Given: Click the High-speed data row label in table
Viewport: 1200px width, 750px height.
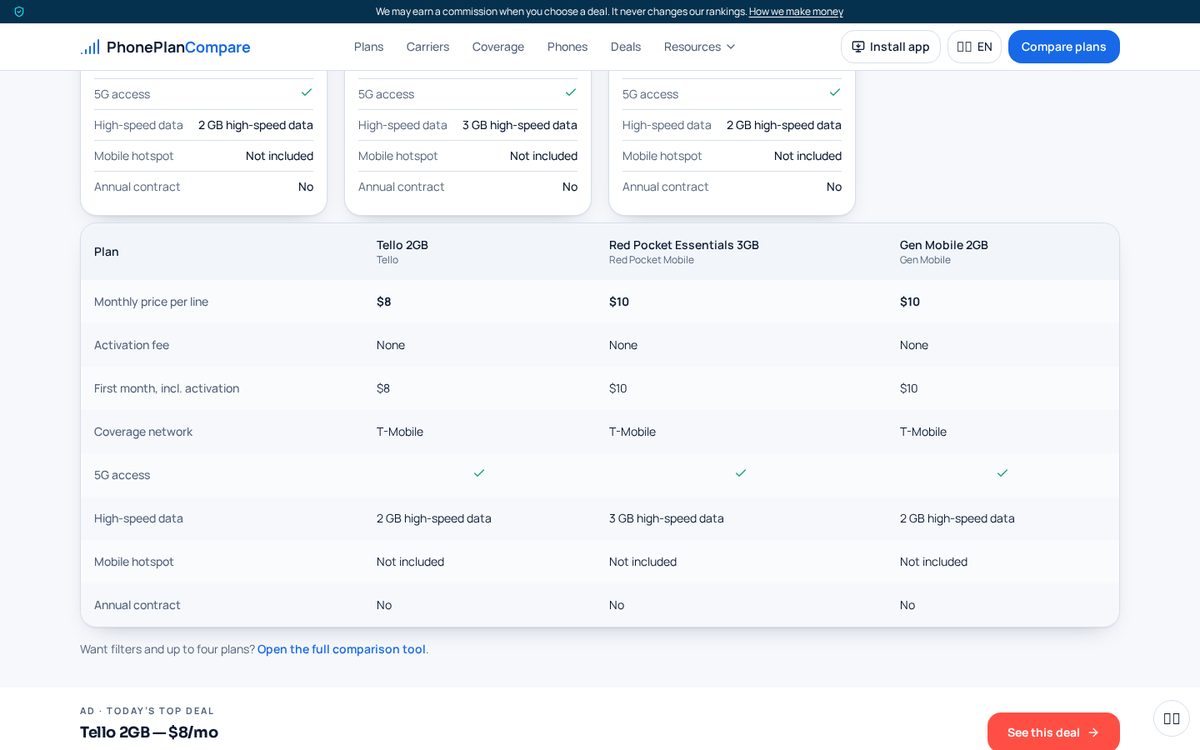Looking at the screenshot, I should [138, 518].
